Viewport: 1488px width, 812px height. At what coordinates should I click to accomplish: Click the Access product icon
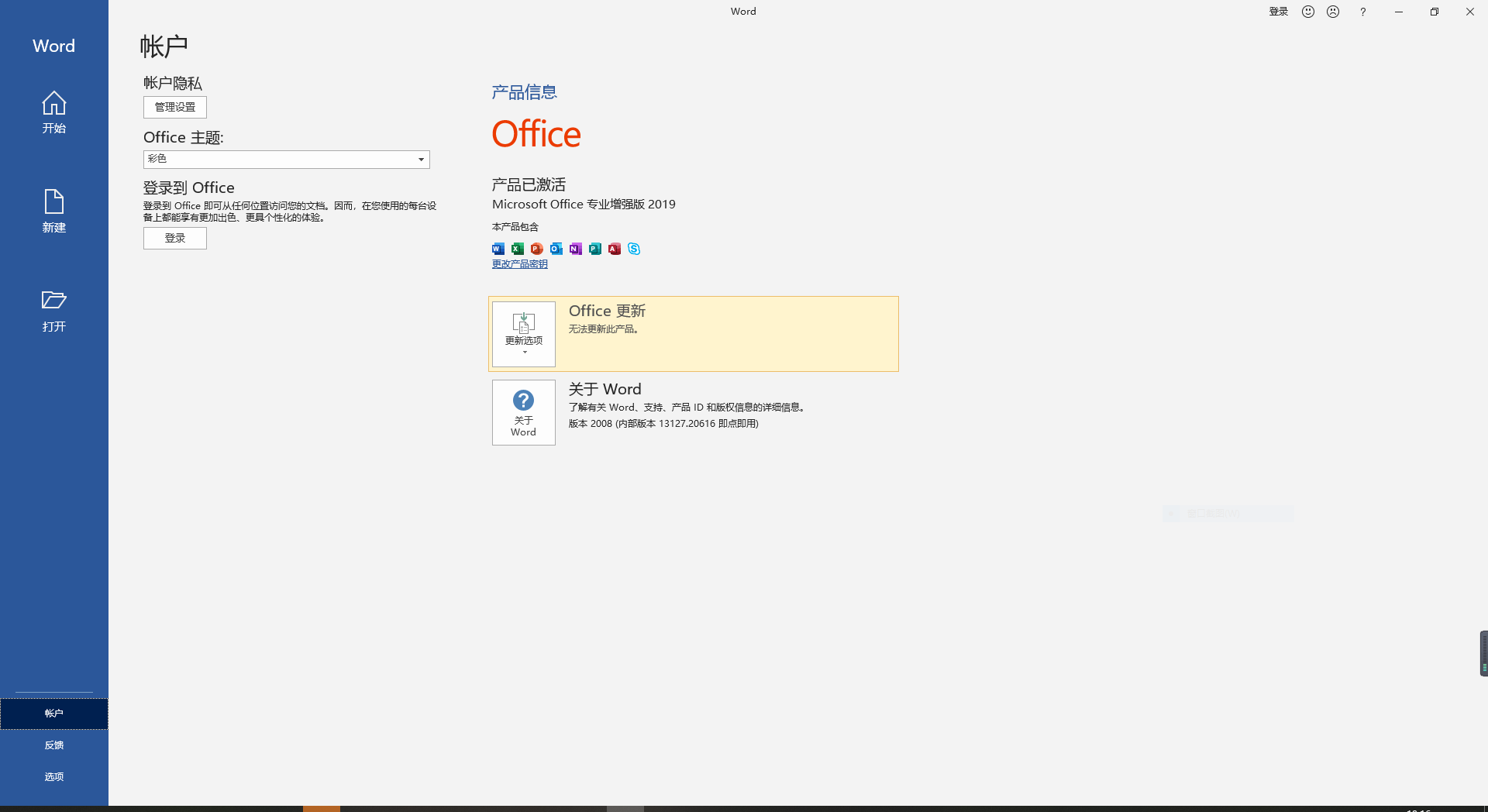pos(615,249)
